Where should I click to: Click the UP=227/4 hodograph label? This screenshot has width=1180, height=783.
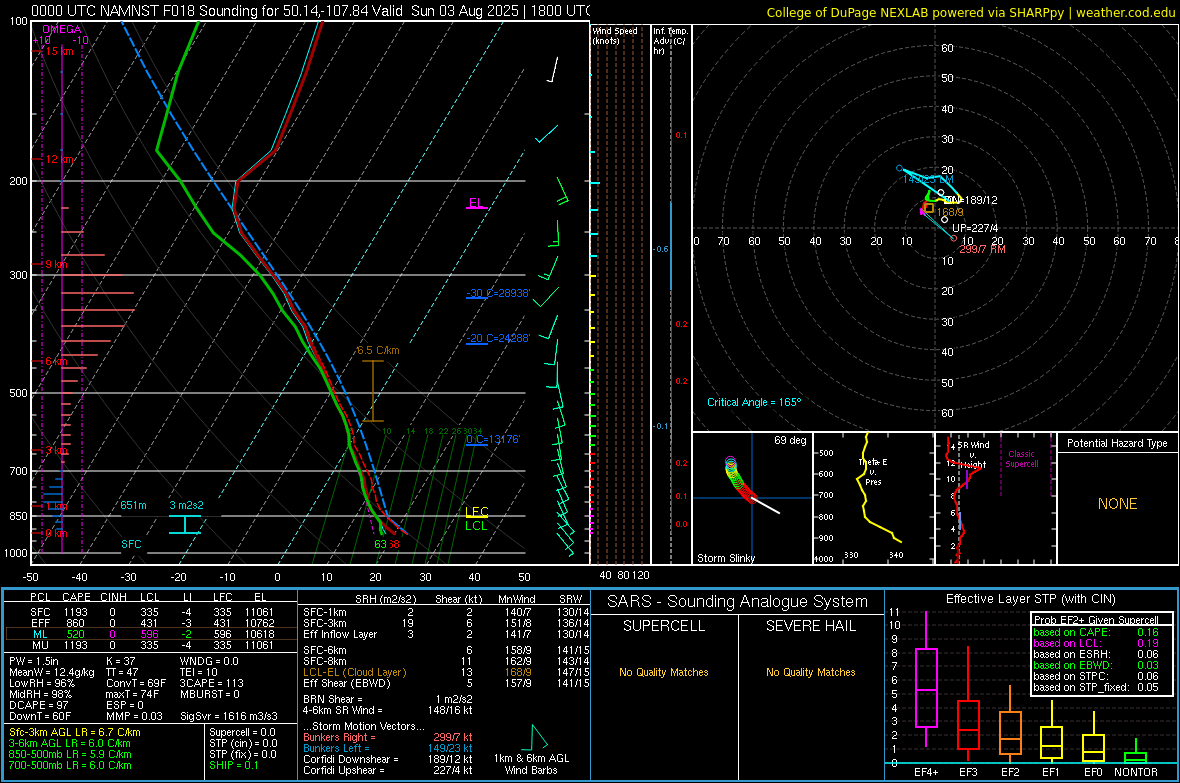[975, 228]
